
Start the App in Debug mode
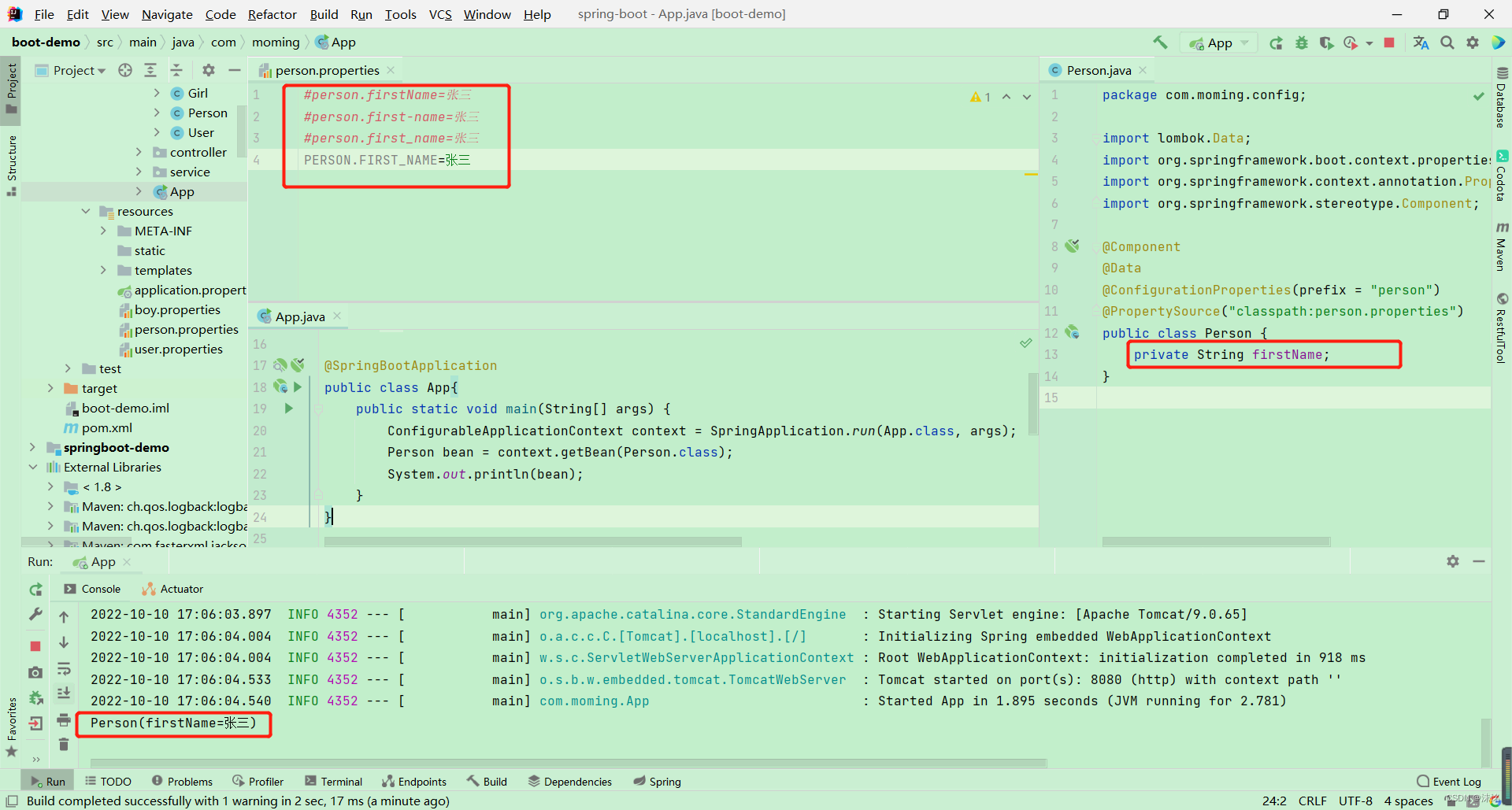click(1302, 43)
